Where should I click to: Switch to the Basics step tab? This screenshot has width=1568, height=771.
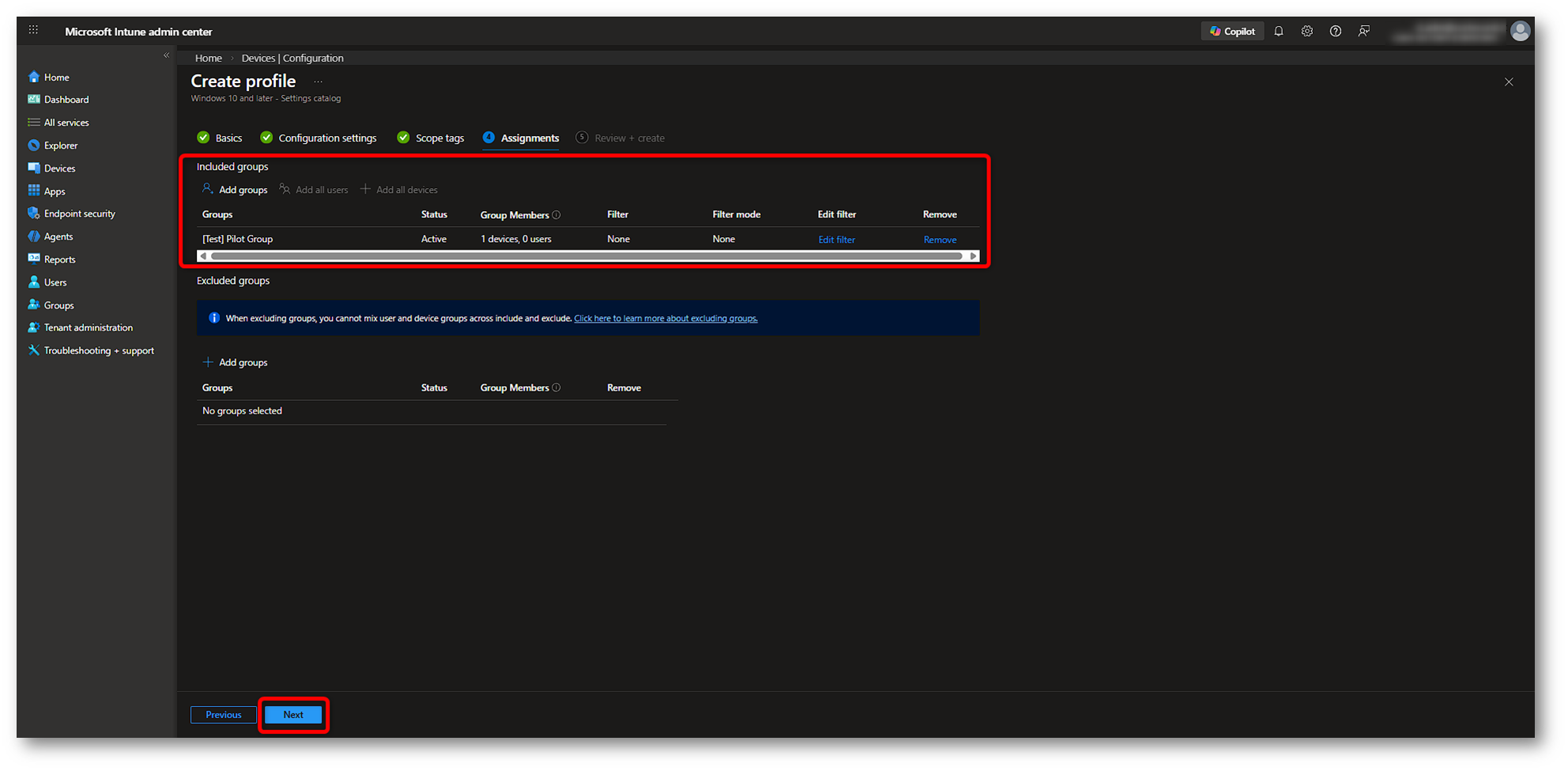pyautogui.click(x=220, y=138)
